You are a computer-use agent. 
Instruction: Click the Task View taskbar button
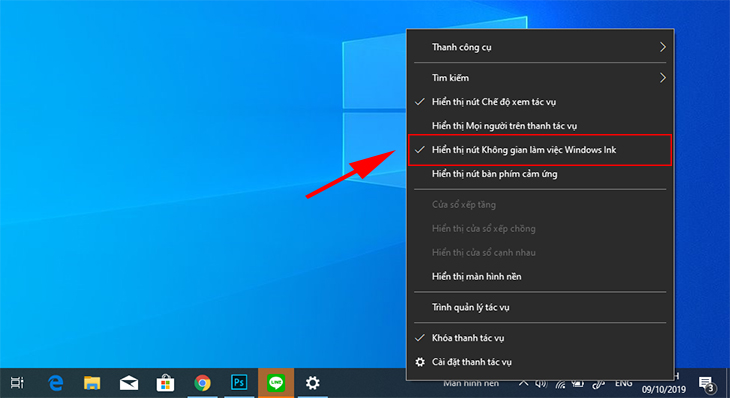click(x=17, y=383)
